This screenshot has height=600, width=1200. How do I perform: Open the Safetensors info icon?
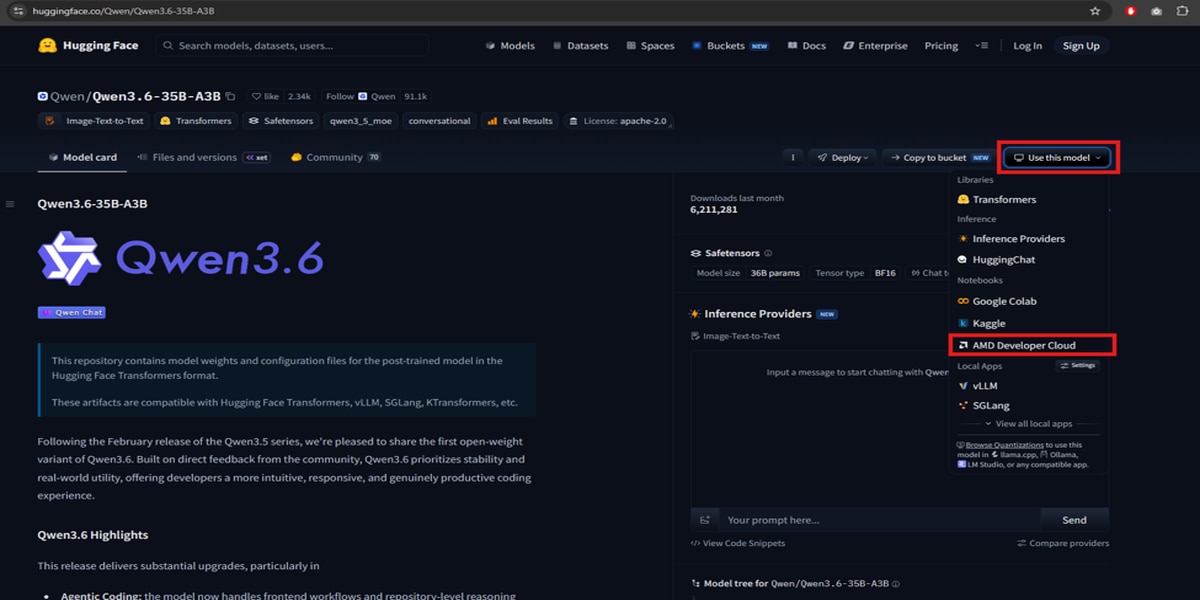[x=768, y=254]
